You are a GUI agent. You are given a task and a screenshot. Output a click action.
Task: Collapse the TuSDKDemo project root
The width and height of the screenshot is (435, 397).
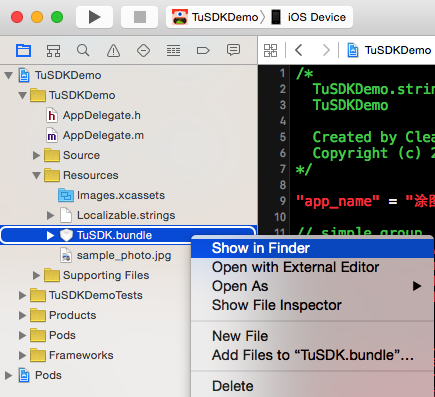click(x=9, y=75)
